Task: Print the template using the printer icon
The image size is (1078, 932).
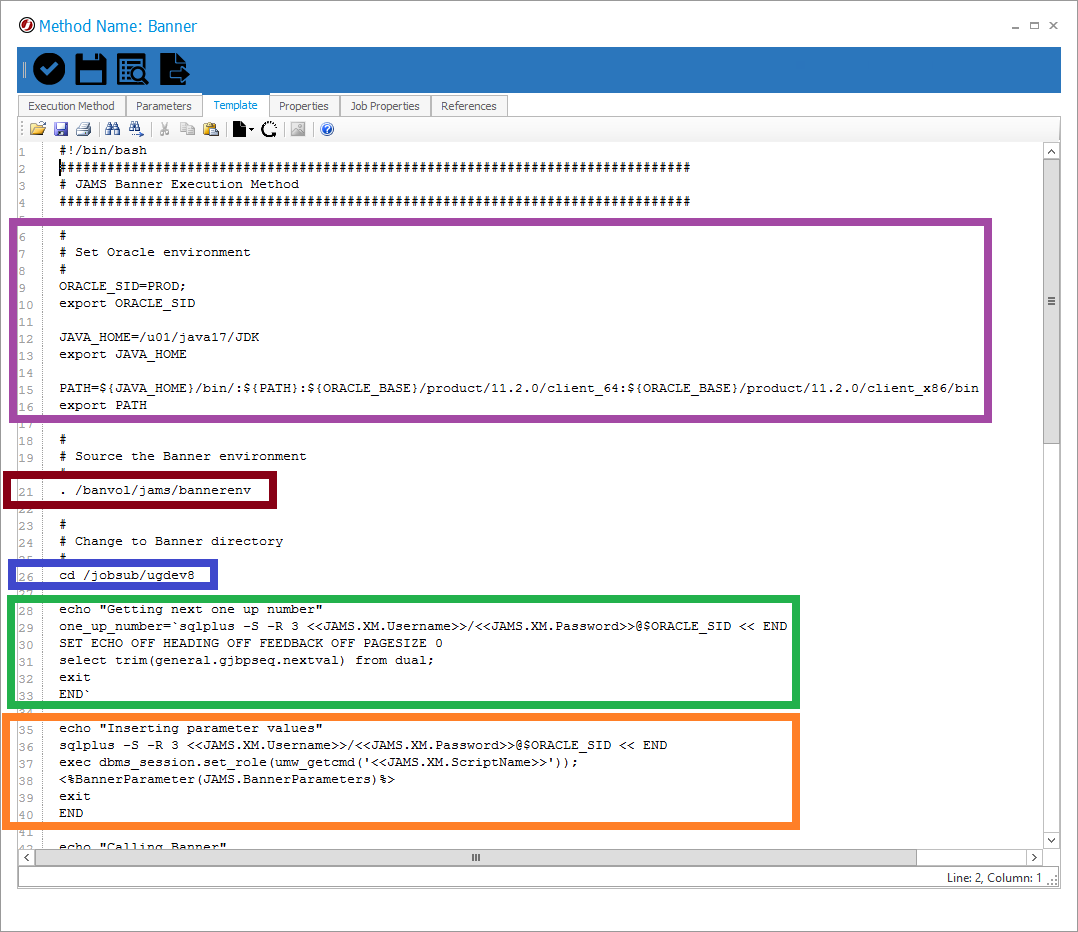Action: [84, 129]
